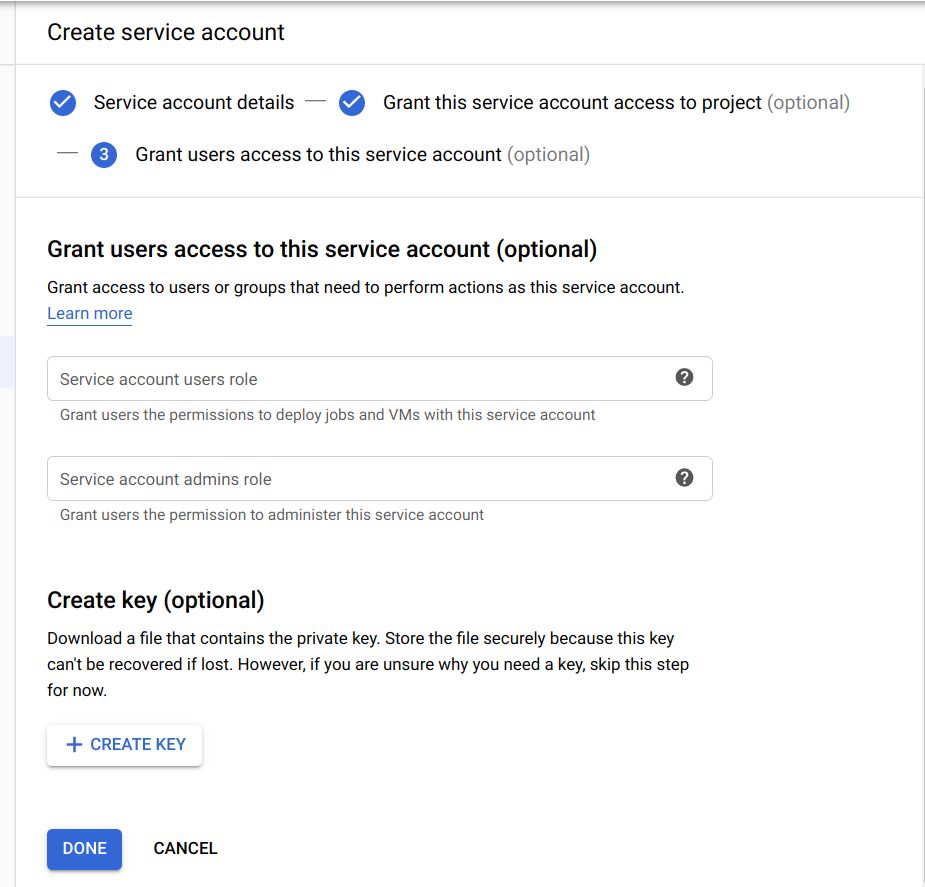Open the Learn more link
Image resolution: width=925 pixels, height=887 pixels.
click(90, 314)
